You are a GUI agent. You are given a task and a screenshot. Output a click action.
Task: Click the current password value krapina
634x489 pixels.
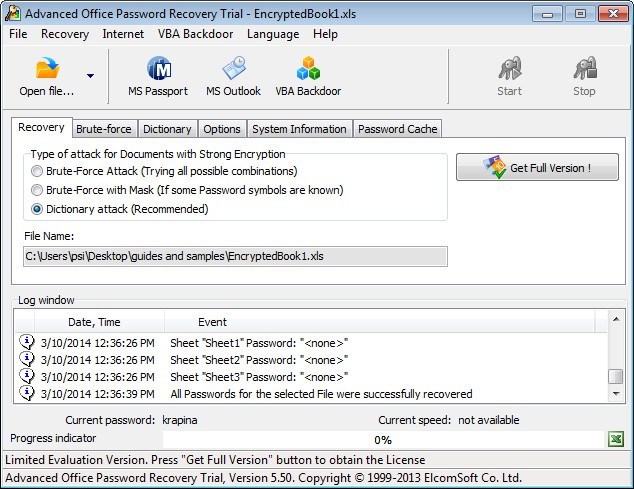point(180,420)
